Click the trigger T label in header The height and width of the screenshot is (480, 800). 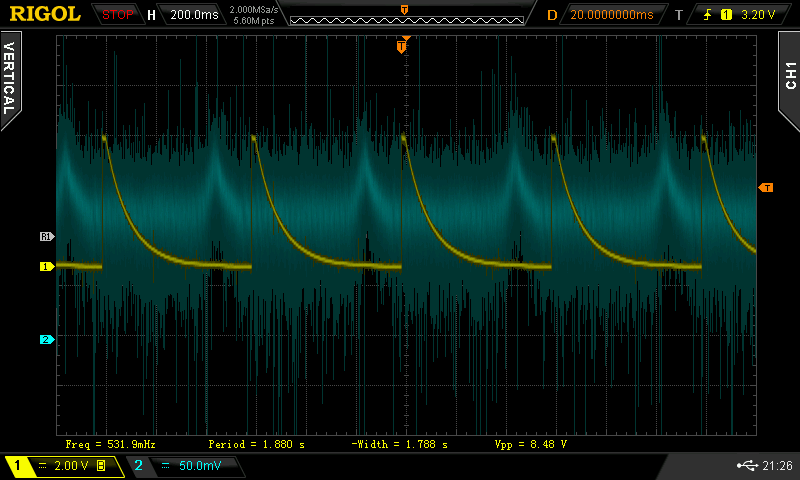point(679,15)
